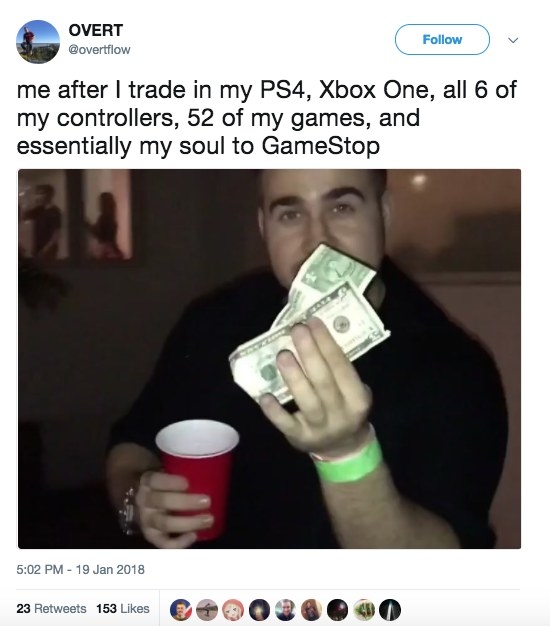This screenshot has height=626, width=550.
Task: Open brownish liker avatar of standing person
Action: pyautogui.click(x=311, y=610)
